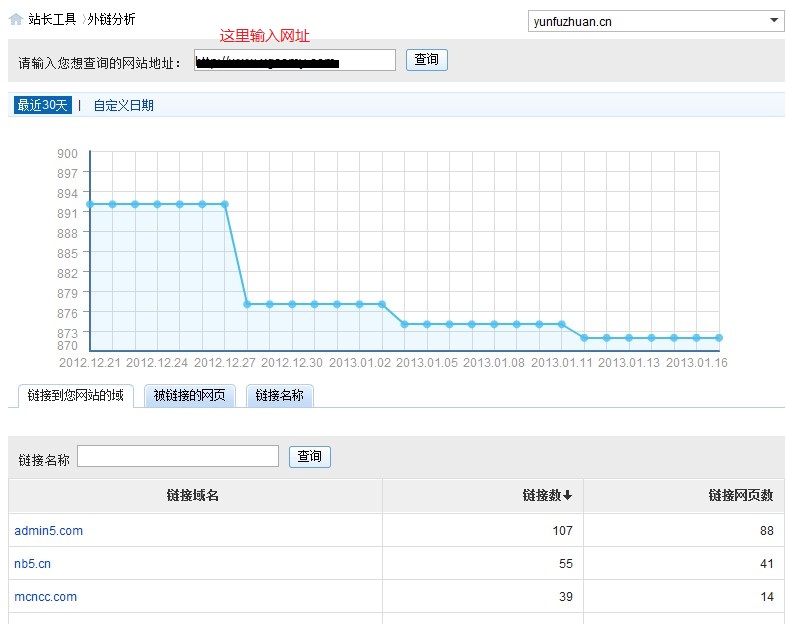The width and height of the screenshot is (786, 624).
Task: Open the 链接名称 tab
Action: (x=279, y=396)
